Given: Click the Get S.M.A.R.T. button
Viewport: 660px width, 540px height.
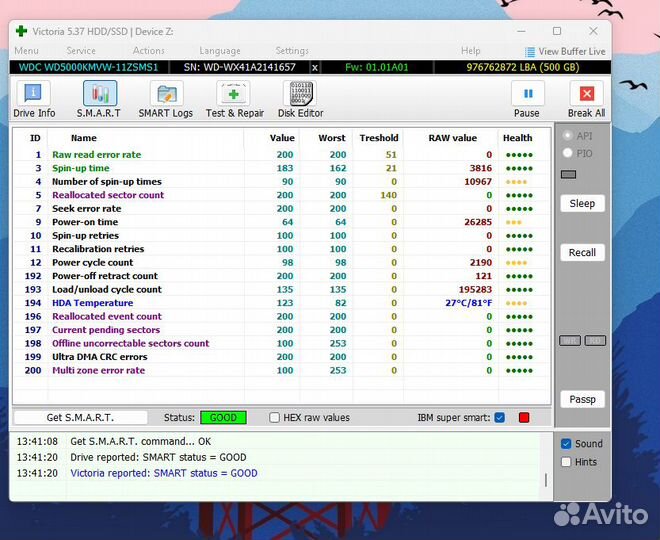Looking at the screenshot, I should 80,417.
